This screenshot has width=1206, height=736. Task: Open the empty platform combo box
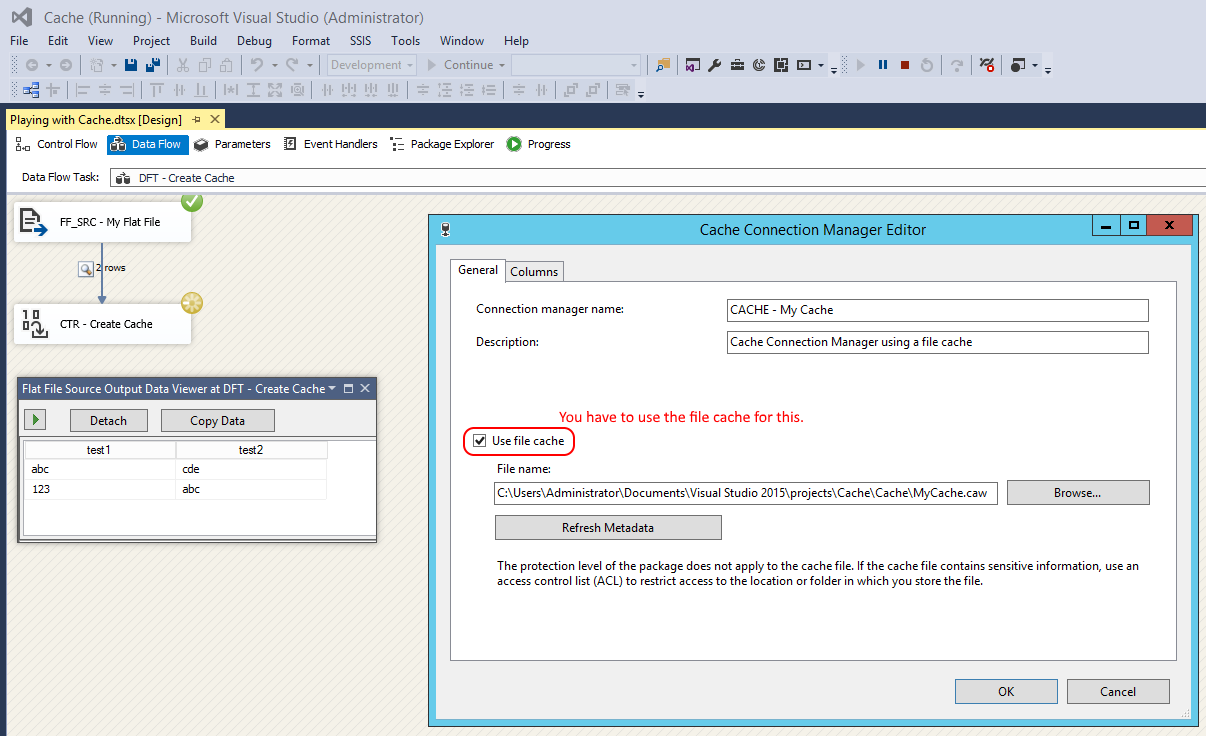[576, 65]
